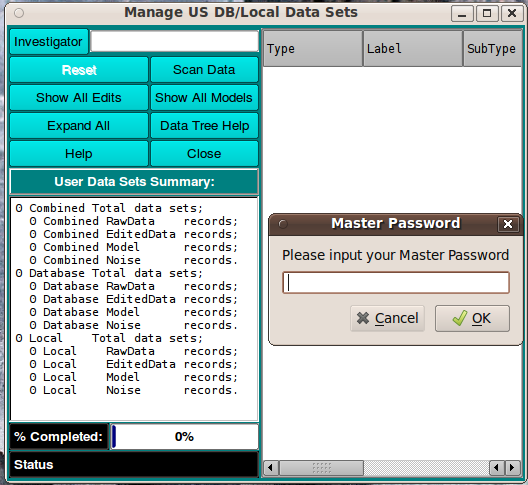
Task: Click the scrollbar right arrow at far right
Action: click(x=513, y=468)
